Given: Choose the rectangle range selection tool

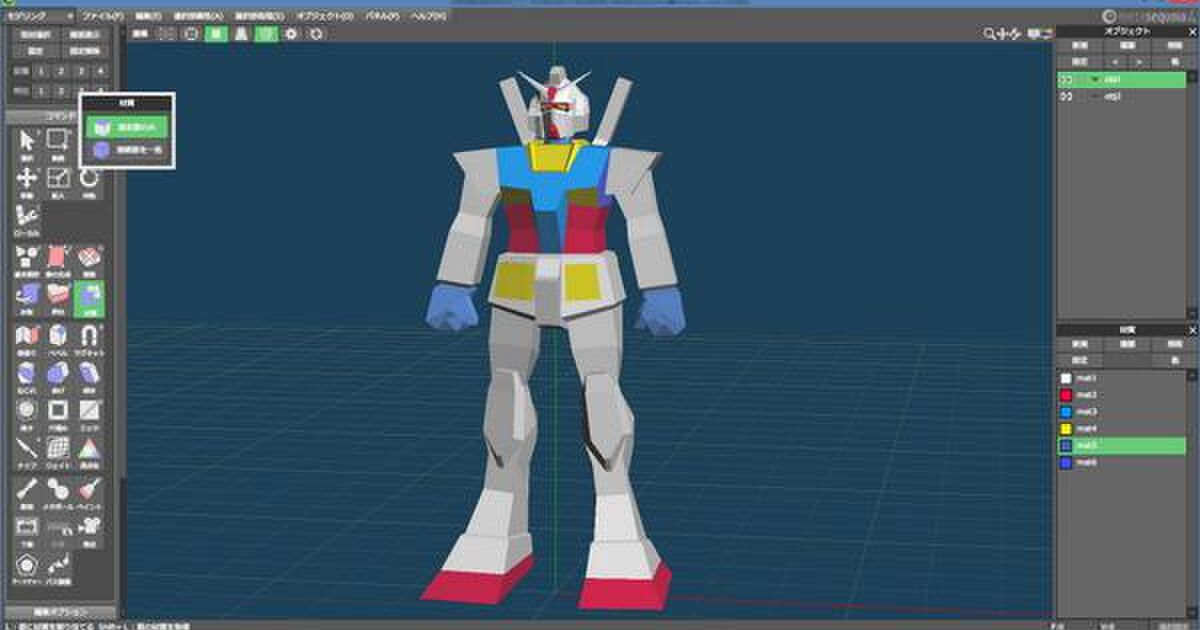Looking at the screenshot, I should [x=58, y=142].
